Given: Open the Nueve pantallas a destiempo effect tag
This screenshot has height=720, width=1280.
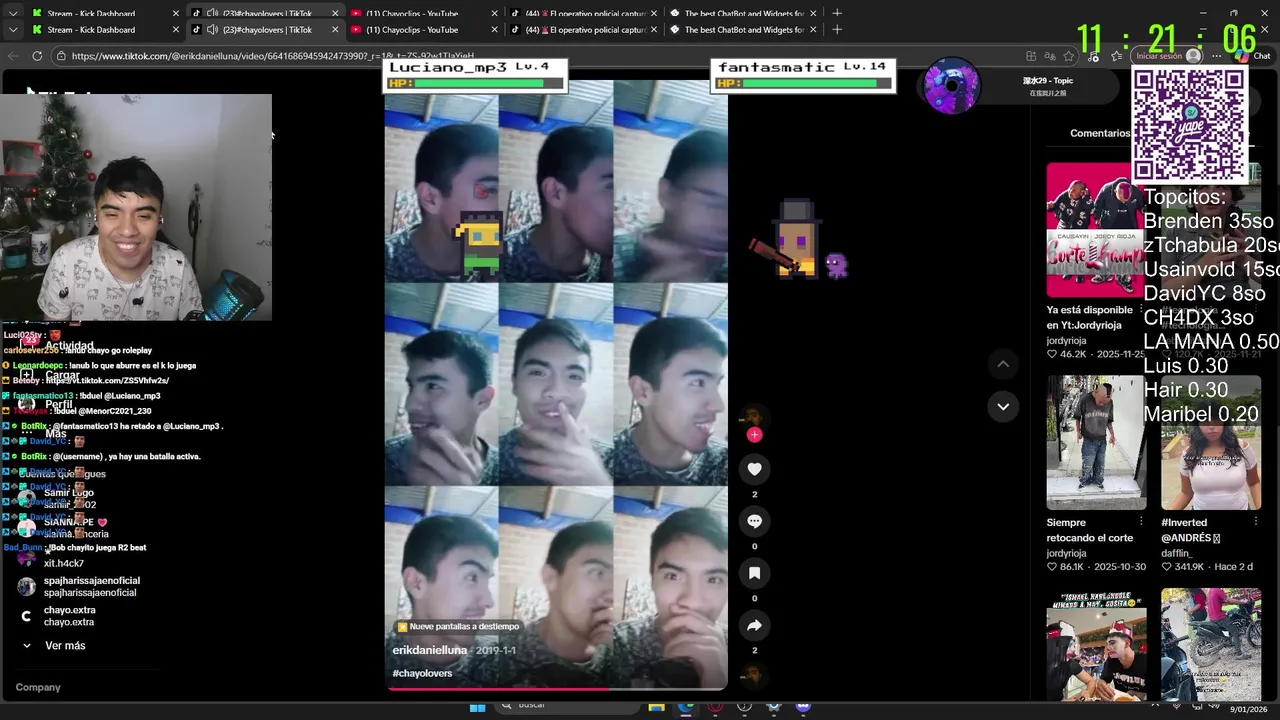Looking at the screenshot, I should [x=458, y=626].
